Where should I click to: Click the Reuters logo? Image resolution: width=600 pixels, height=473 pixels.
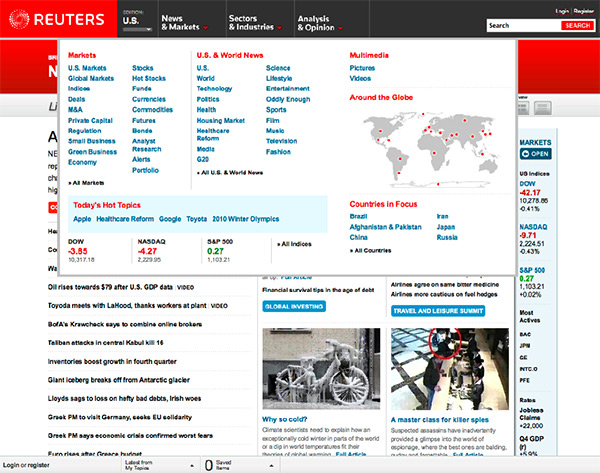pos(58,20)
